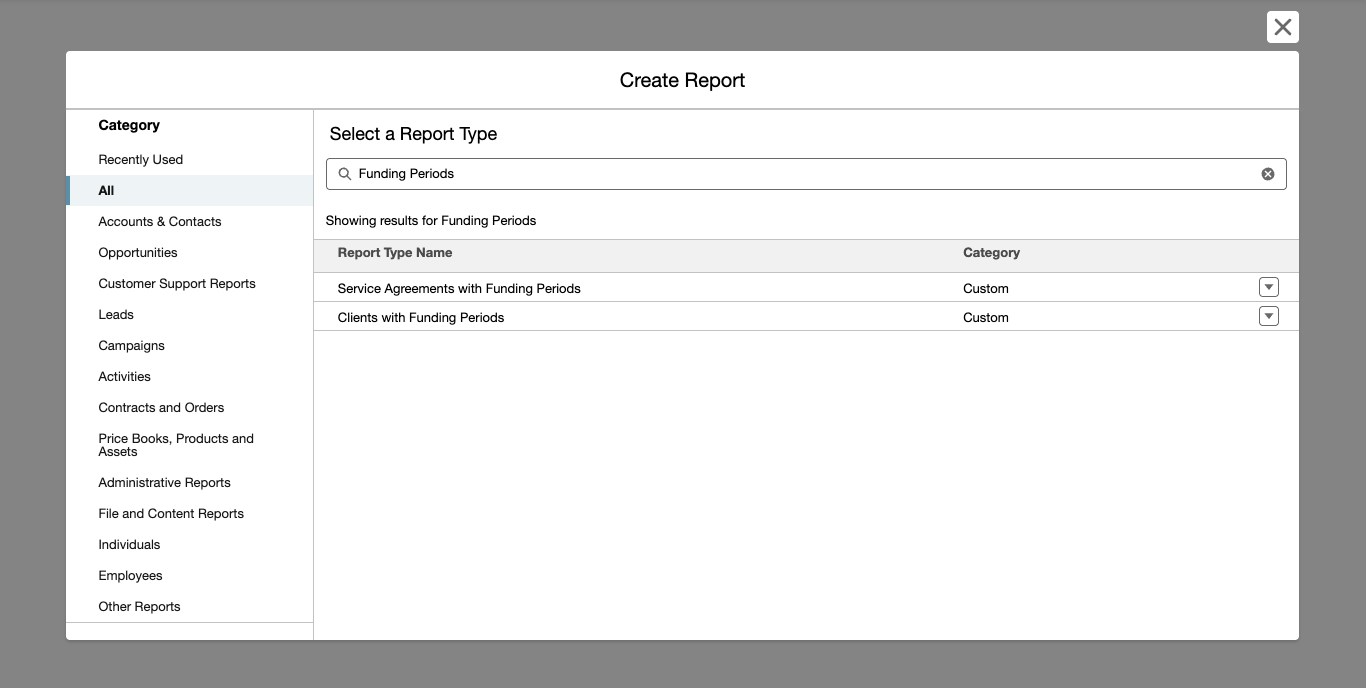Viewport: 1366px width, 688px height.
Task: Open dropdown for Clients with Funding Periods
Action: coord(1268,317)
